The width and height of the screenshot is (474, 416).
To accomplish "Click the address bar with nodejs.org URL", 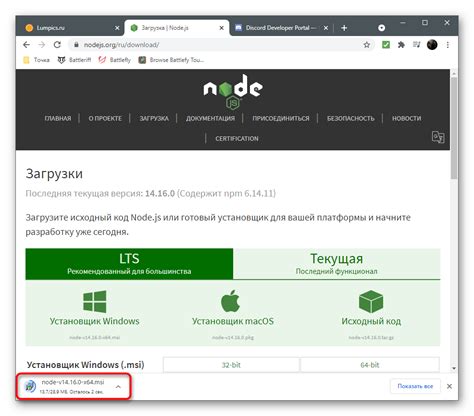I will coord(220,45).
